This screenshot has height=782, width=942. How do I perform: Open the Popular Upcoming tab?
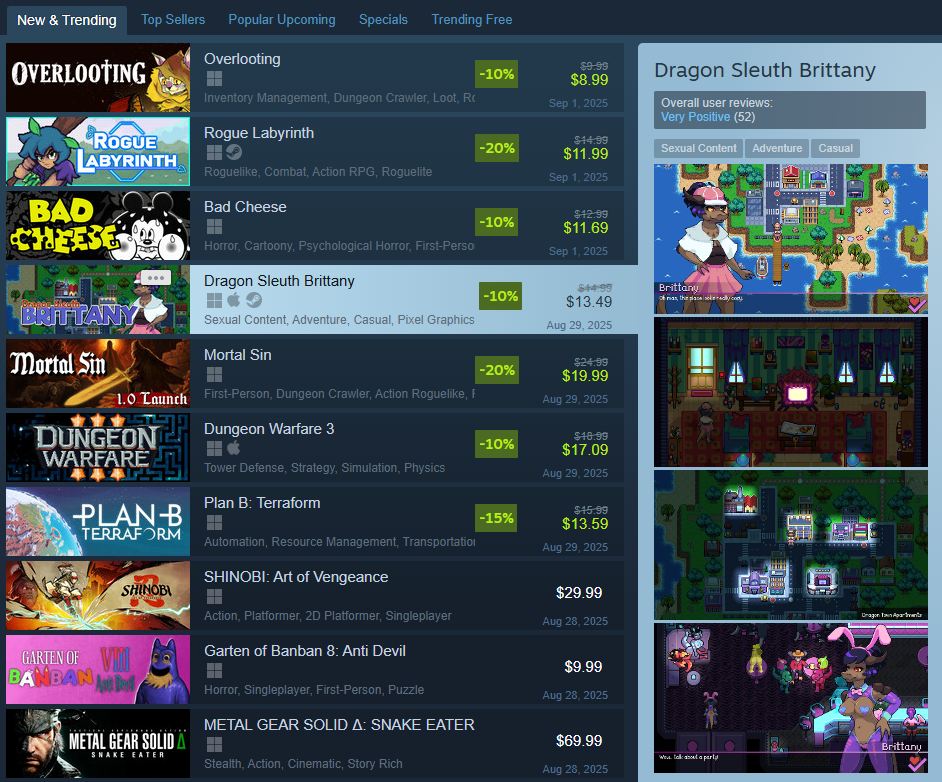(282, 20)
